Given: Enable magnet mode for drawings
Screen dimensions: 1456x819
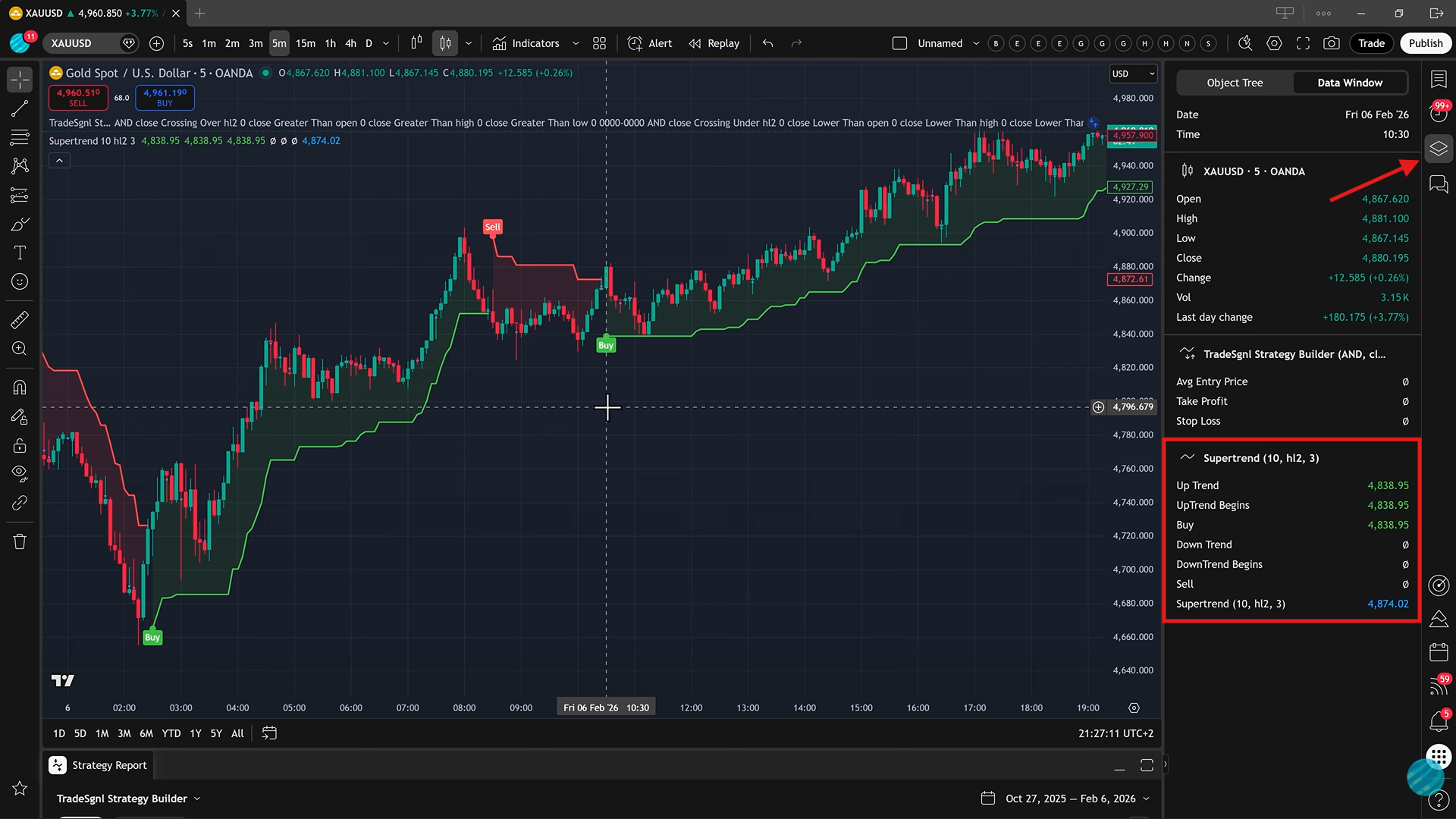Looking at the screenshot, I should (19, 387).
